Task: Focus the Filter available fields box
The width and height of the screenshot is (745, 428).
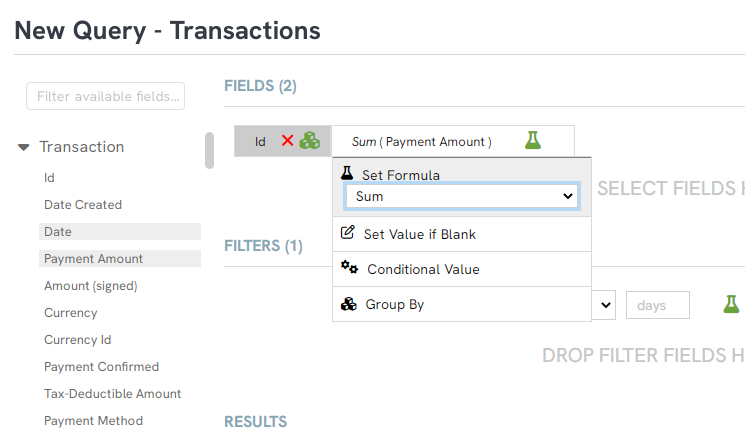Action: point(105,96)
